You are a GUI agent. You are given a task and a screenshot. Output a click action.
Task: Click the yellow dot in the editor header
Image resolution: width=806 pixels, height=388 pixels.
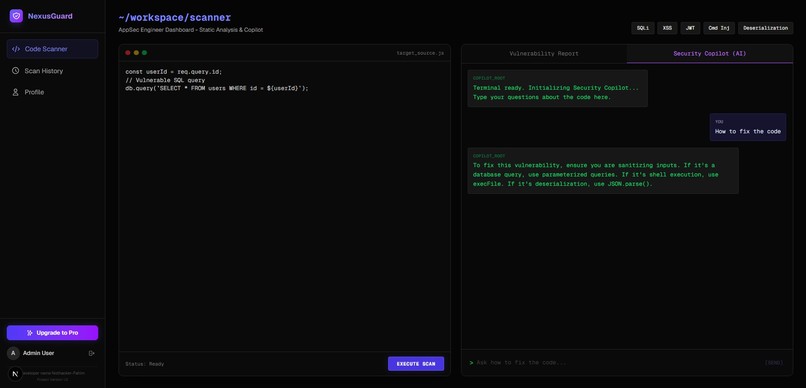136,53
